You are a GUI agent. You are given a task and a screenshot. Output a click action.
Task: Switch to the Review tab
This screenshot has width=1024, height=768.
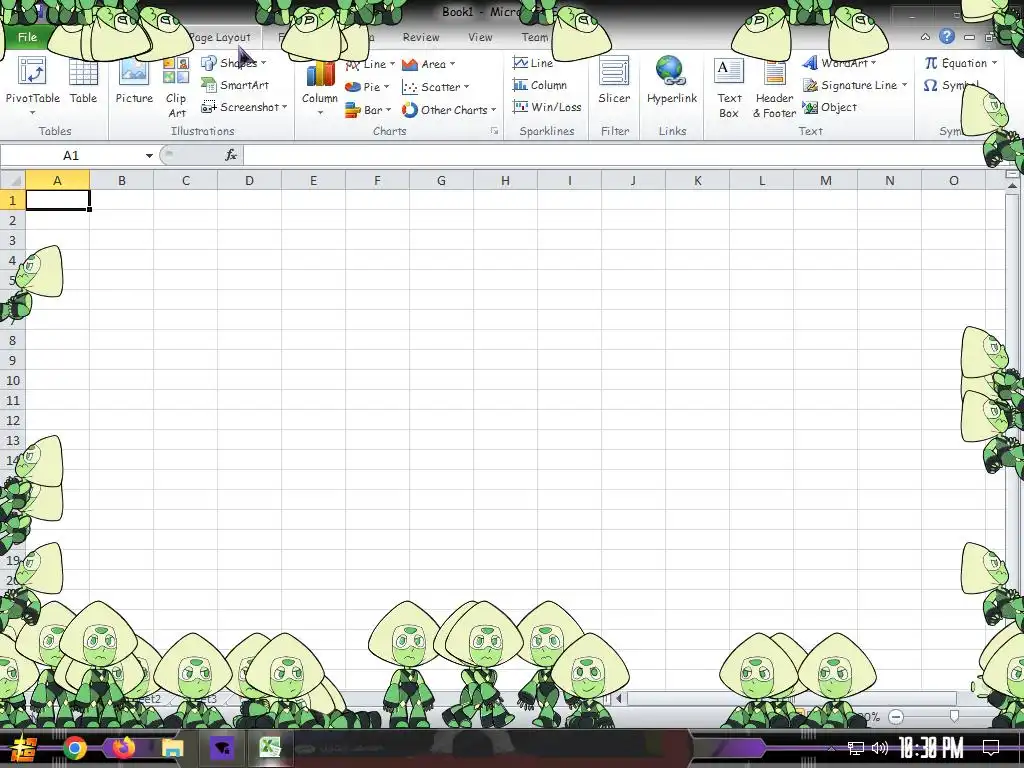click(x=421, y=37)
